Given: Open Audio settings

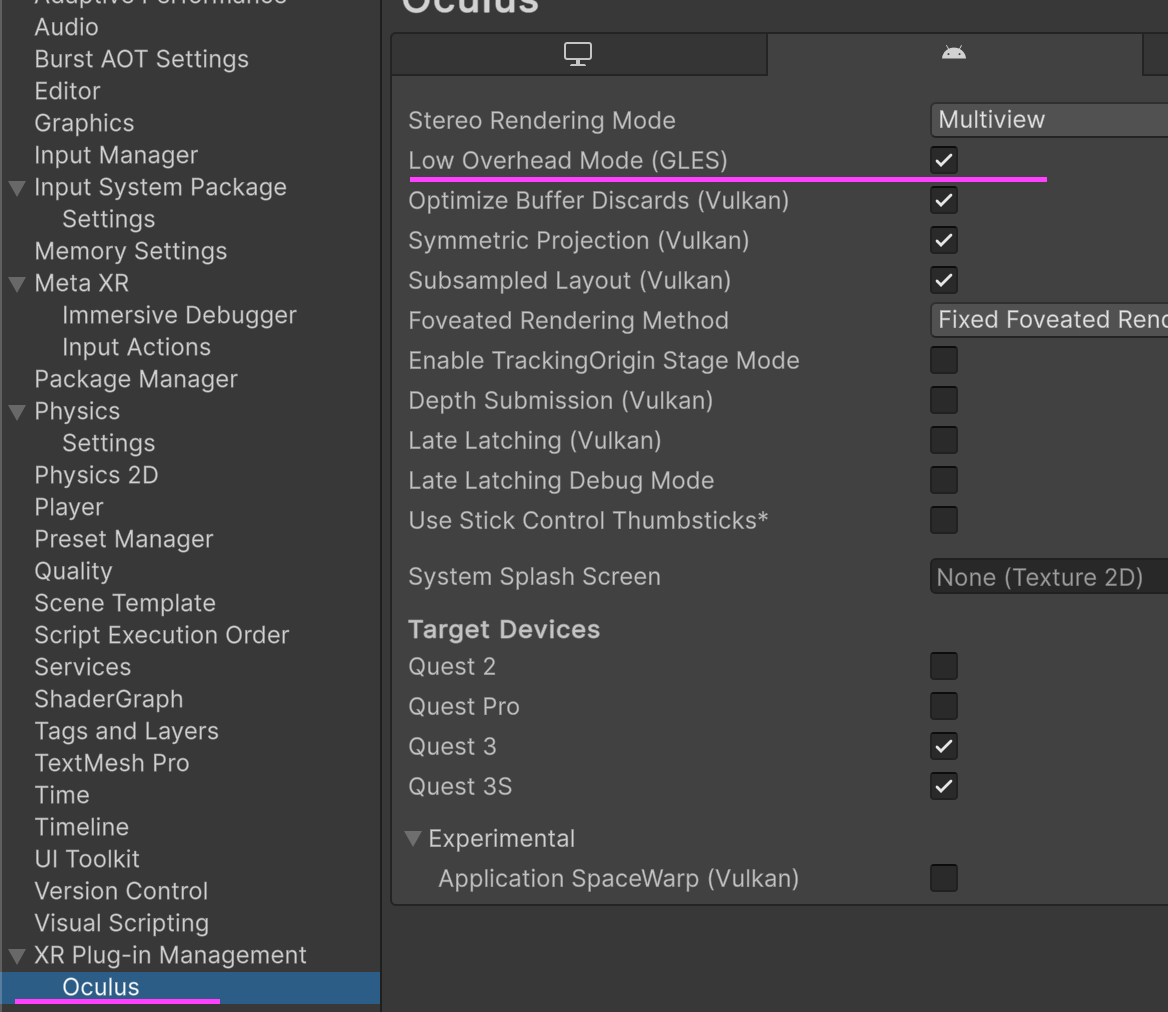Looking at the screenshot, I should pyautogui.click(x=66, y=27).
